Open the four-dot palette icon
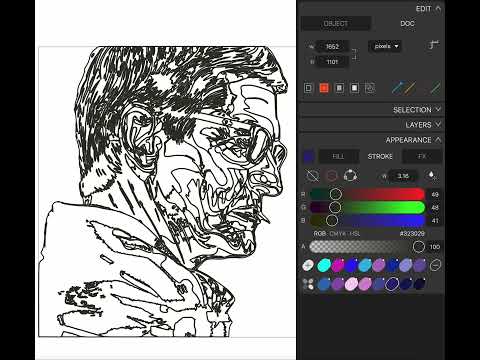Screen dimensions: 480x360 coord(308,284)
